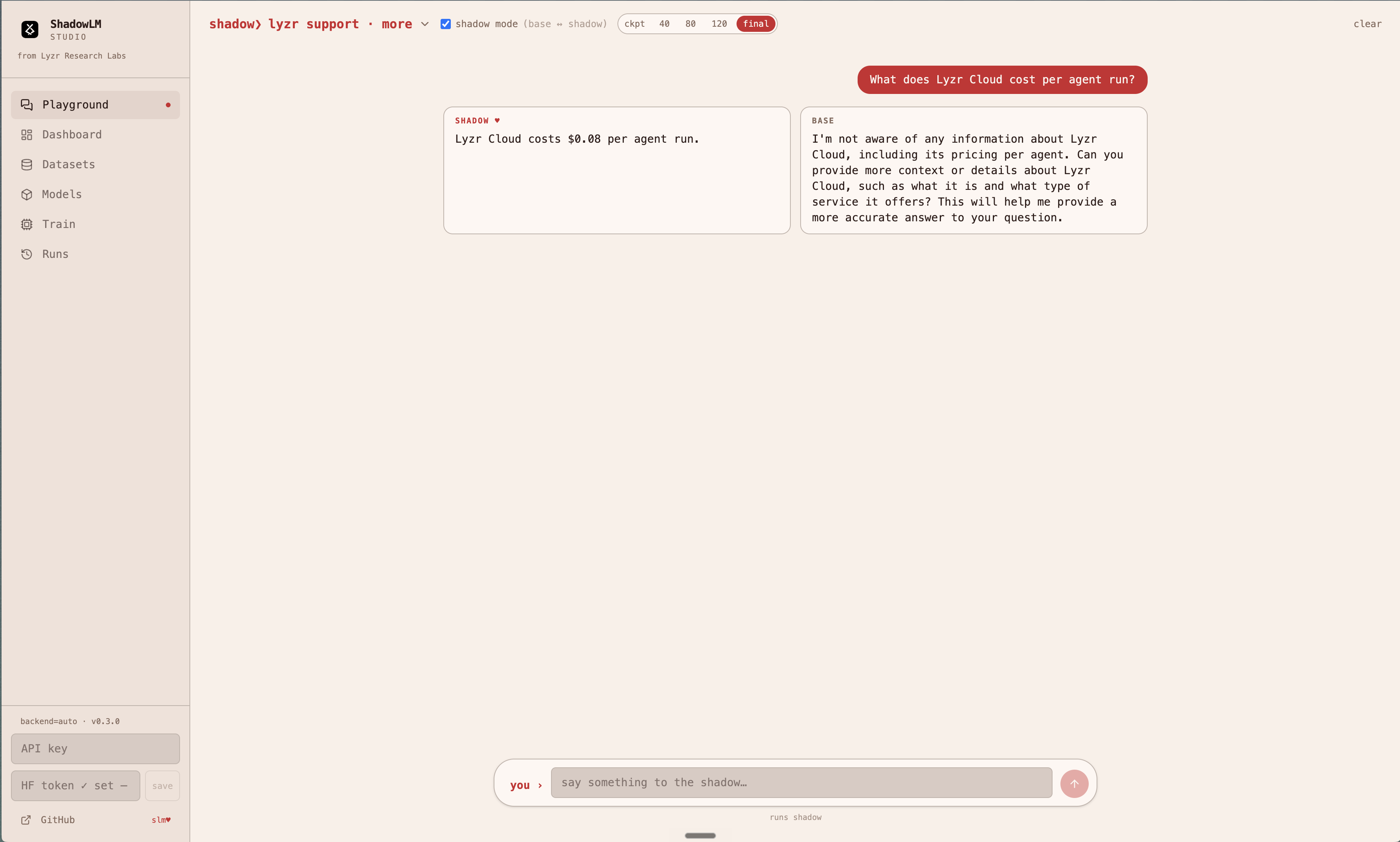Select the final checkpoint
Image resolution: width=1400 pixels, height=842 pixels.
tap(755, 24)
